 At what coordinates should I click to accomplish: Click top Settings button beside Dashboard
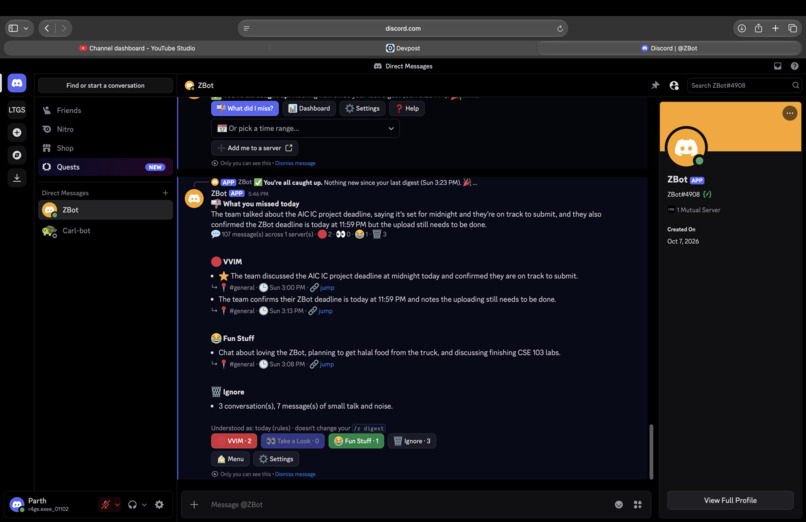(x=362, y=108)
